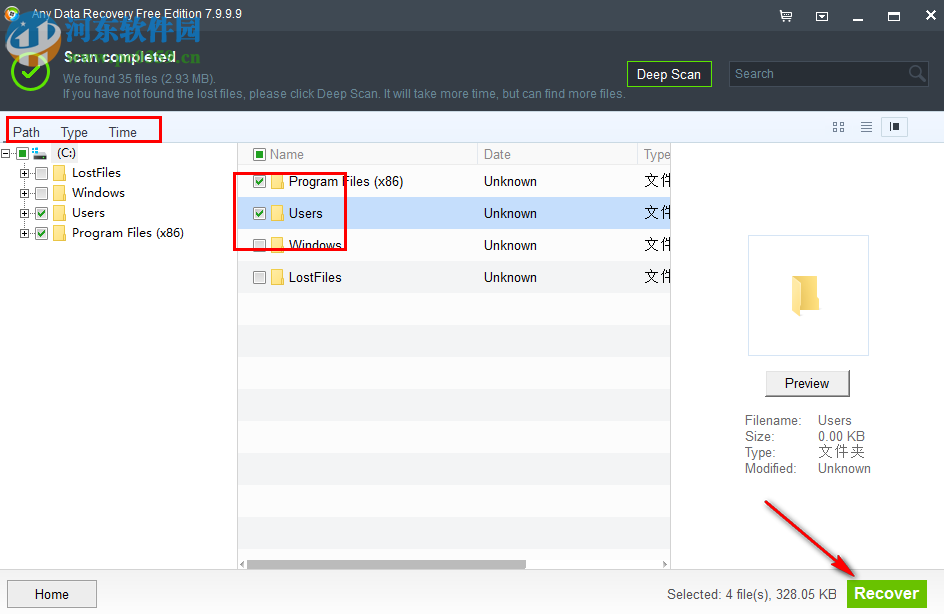Select the details-with-preview view icon

893,127
